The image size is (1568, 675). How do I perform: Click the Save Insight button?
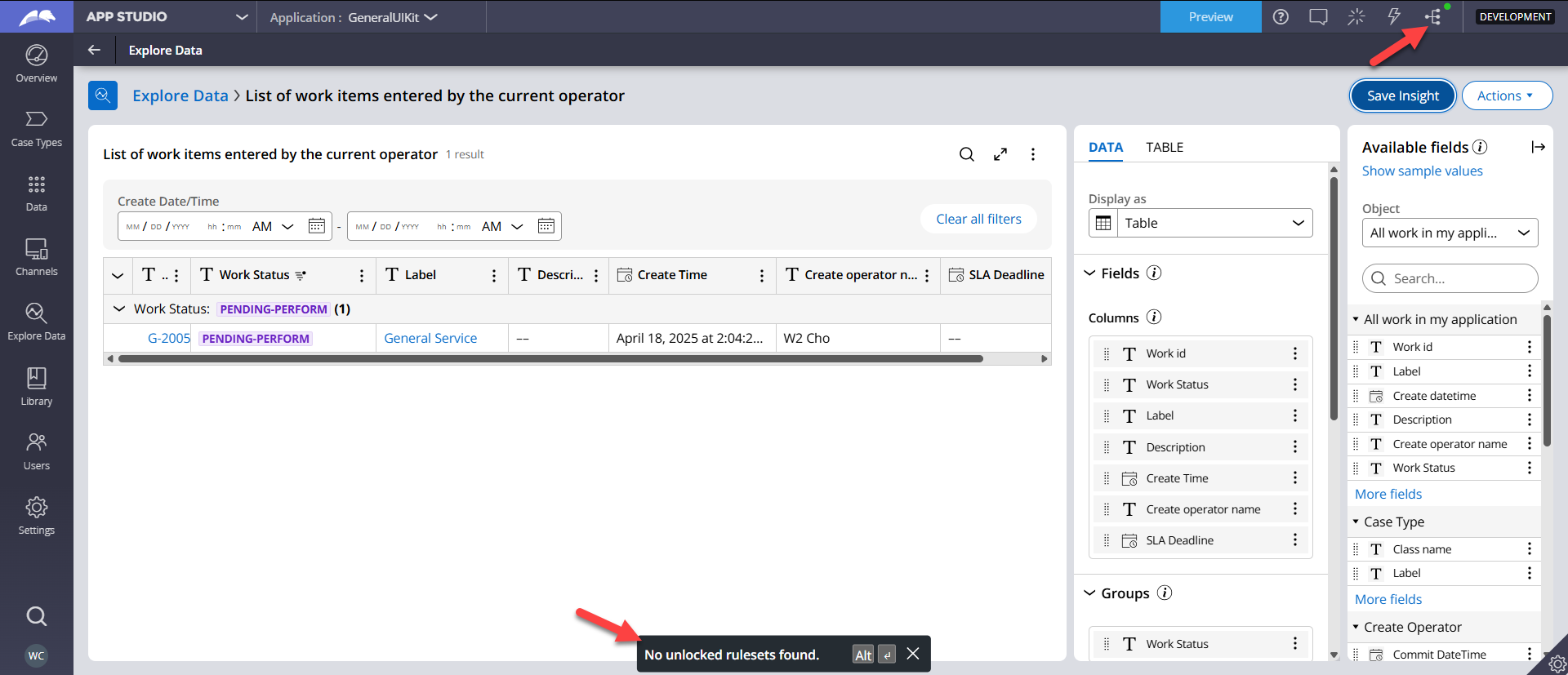coord(1402,95)
